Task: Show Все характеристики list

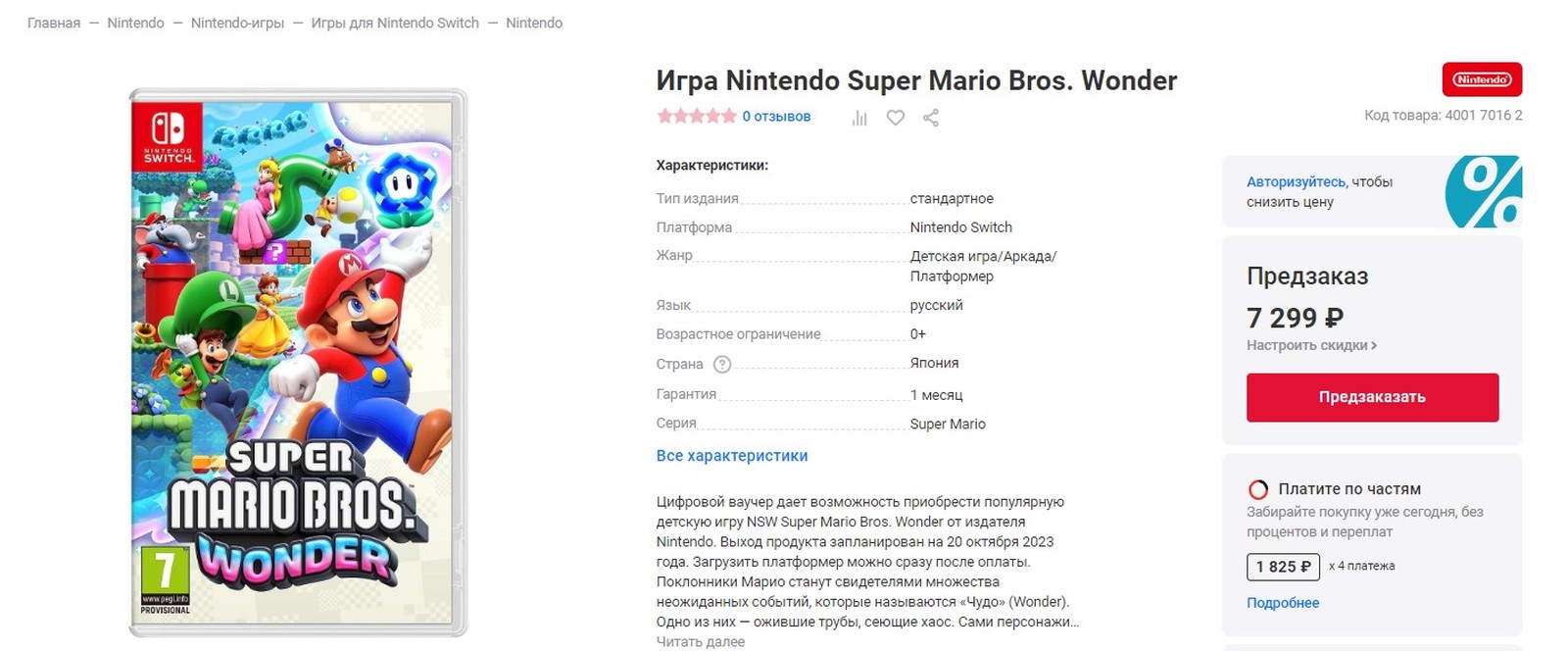Action: 732,456
